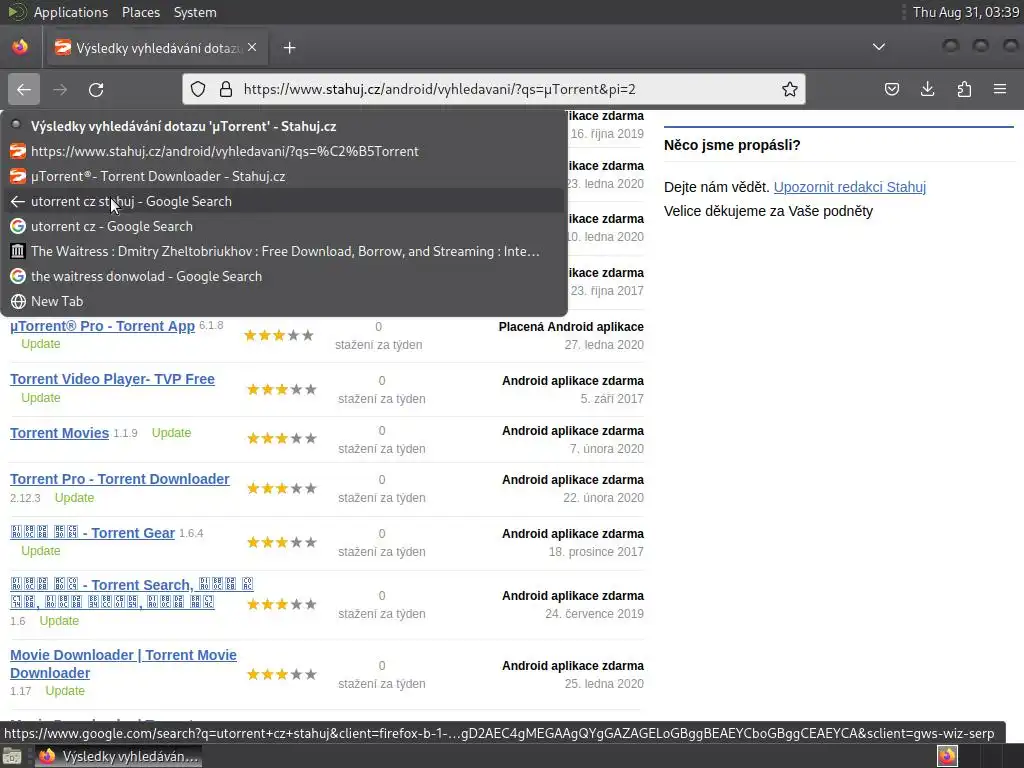Click the Placená Android aplikace label
This screenshot has height=768, width=1024.
pyautogui.click(x=571, y=327)
